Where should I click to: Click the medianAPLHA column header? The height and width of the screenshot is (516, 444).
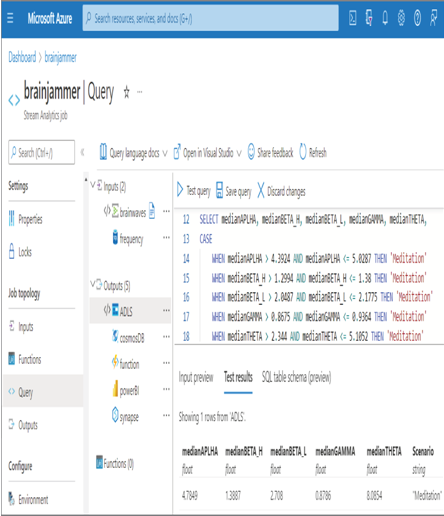(200, 451)
